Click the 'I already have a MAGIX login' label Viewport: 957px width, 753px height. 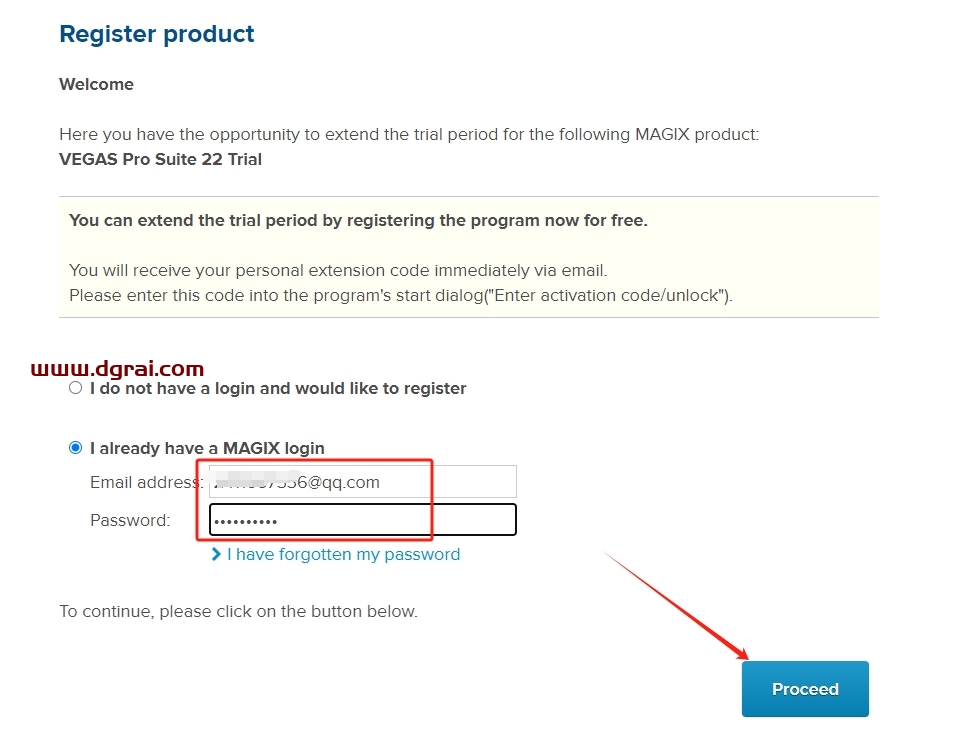[207, 448]
